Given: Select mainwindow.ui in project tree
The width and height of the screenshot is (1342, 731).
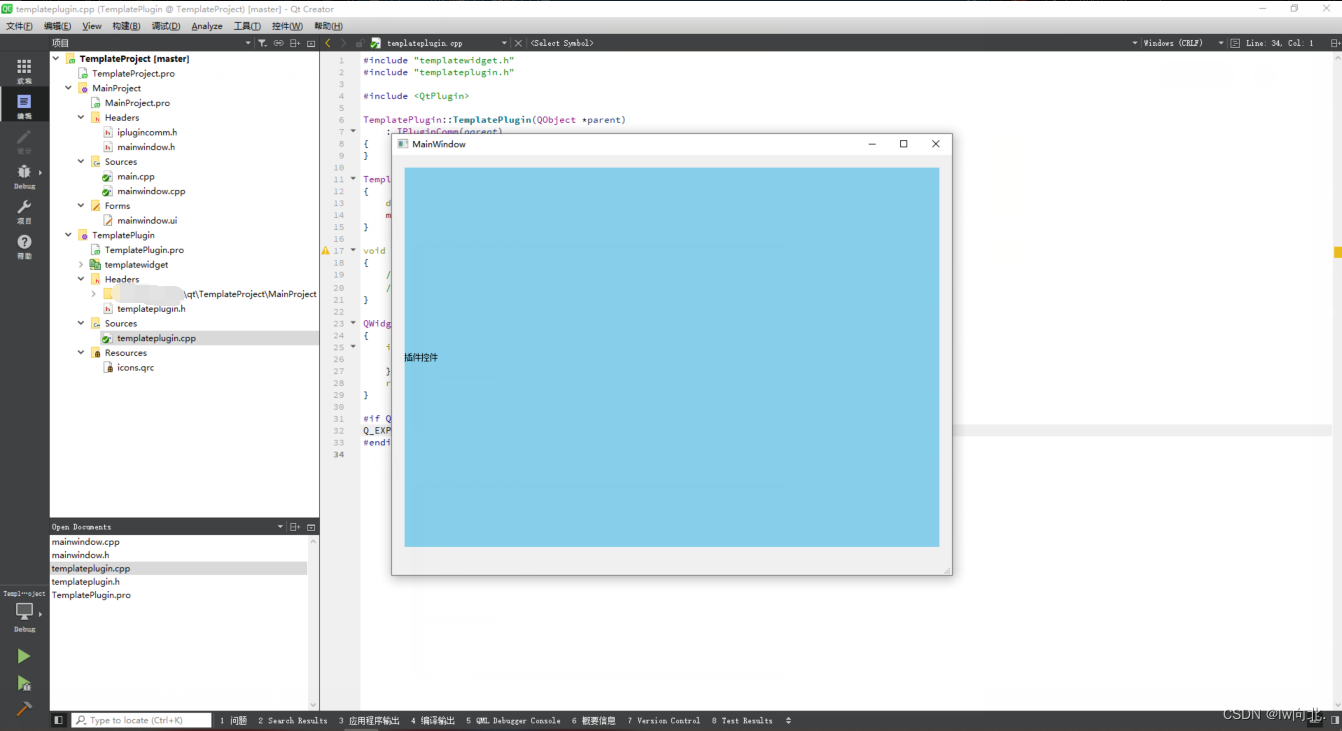Looking at the screenshot, I should click(x=147, y=220).
